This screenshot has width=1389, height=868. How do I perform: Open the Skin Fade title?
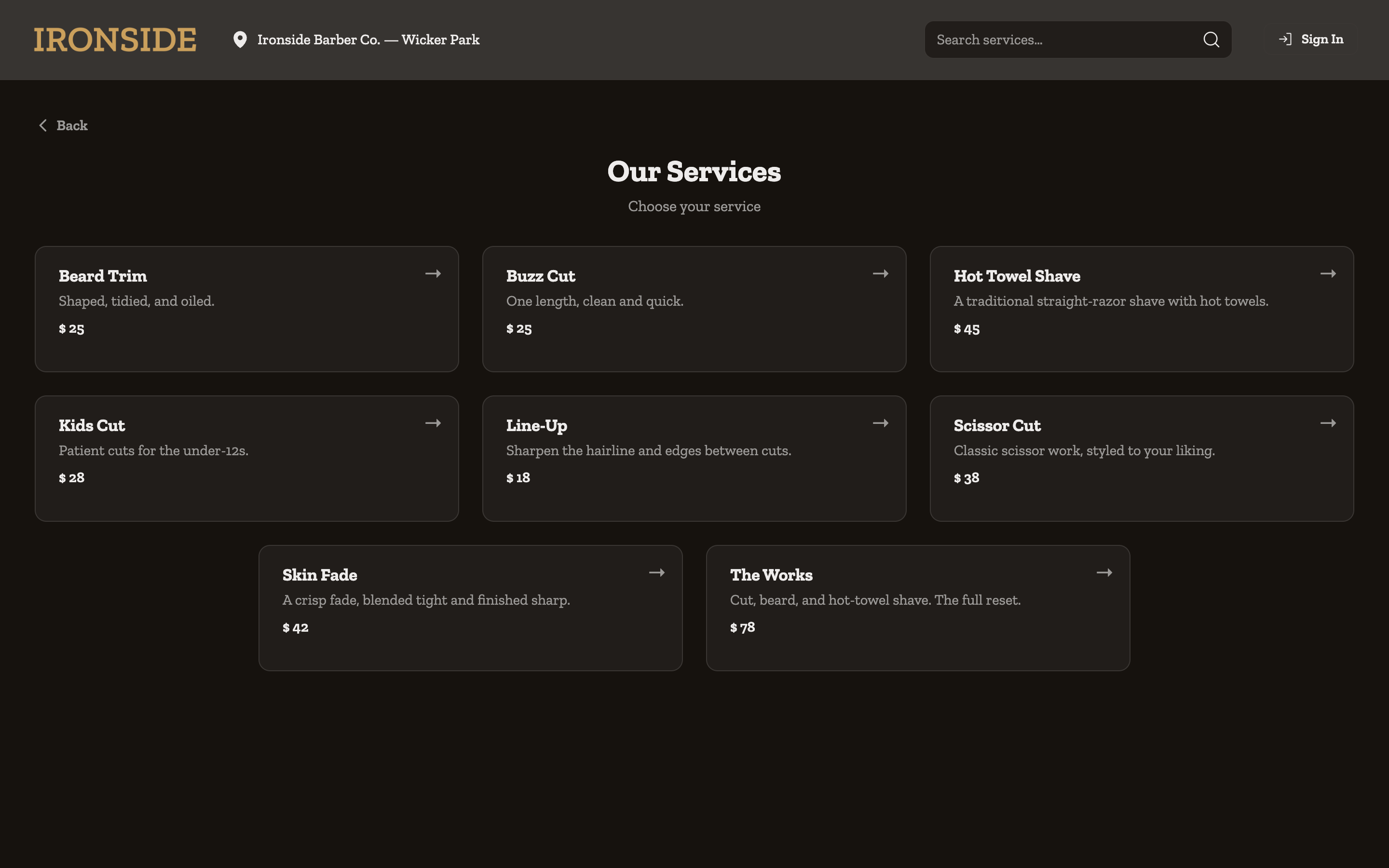(320, 575)
